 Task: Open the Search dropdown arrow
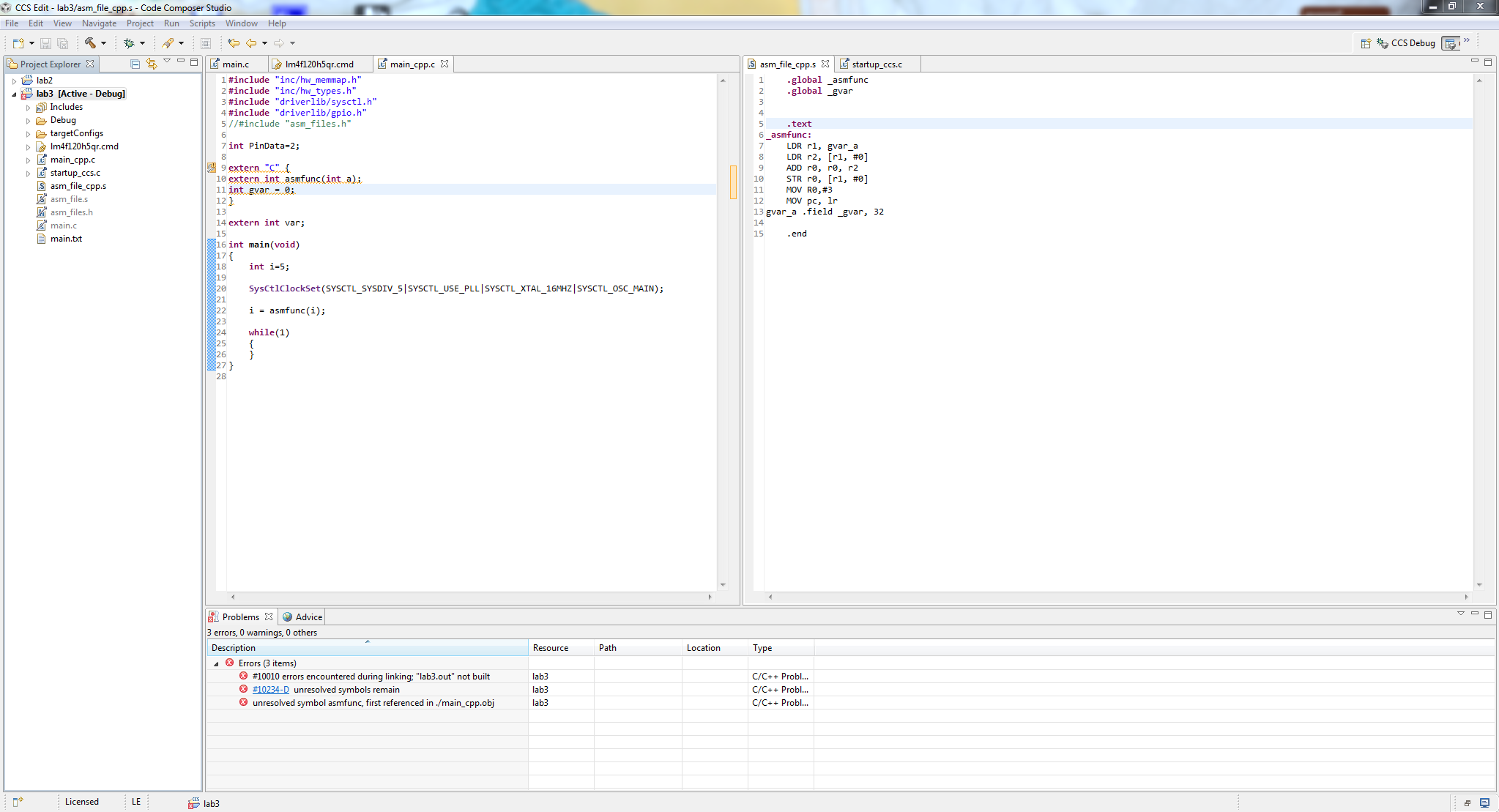pyautogui.click(x=181, y=43)
